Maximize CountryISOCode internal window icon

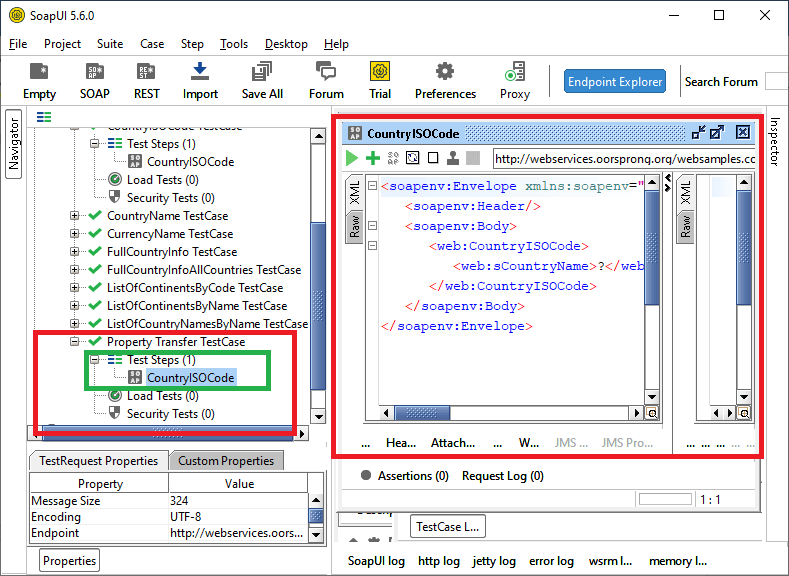tap(717, 132)
